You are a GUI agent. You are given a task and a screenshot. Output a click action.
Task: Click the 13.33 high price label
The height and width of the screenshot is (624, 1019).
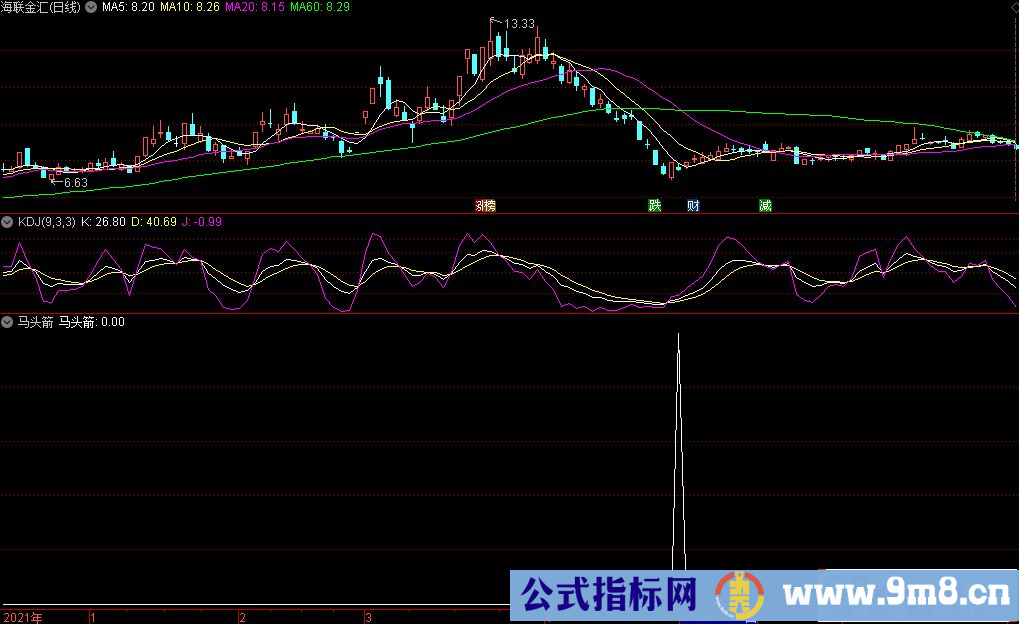[x=519, y=24]
